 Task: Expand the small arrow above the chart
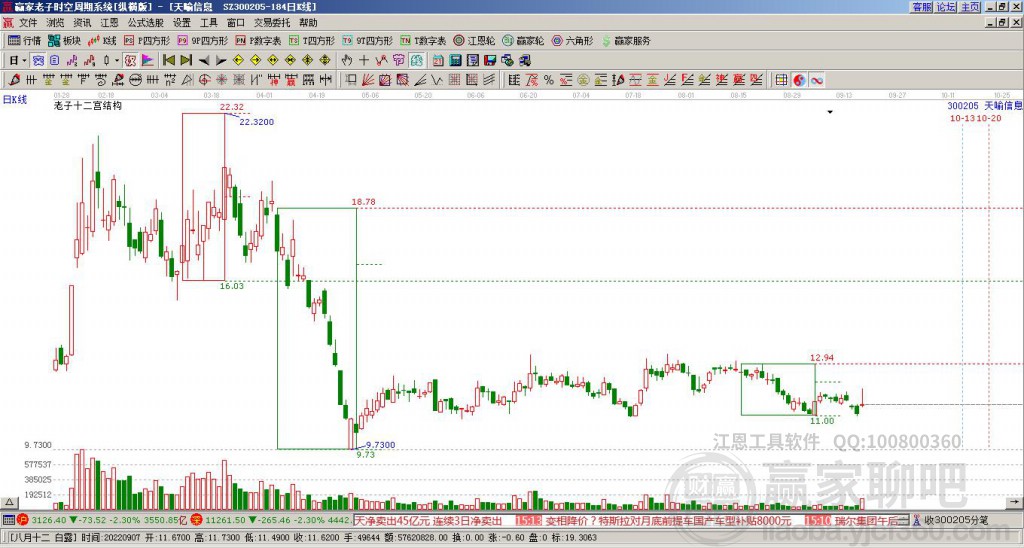(x=829, y=112)
